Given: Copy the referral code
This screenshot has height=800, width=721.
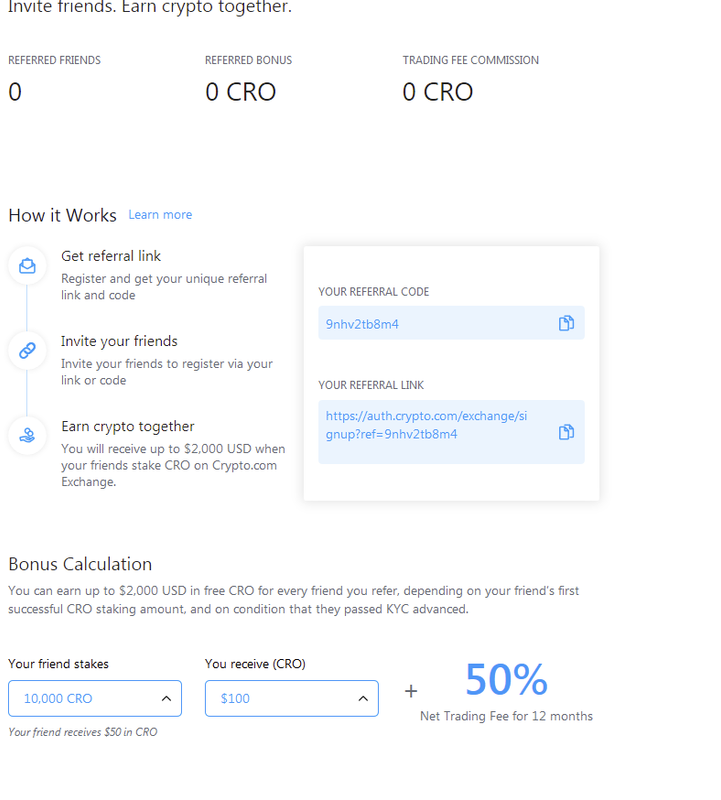Looking at the screenshot, I should point(566,323).
